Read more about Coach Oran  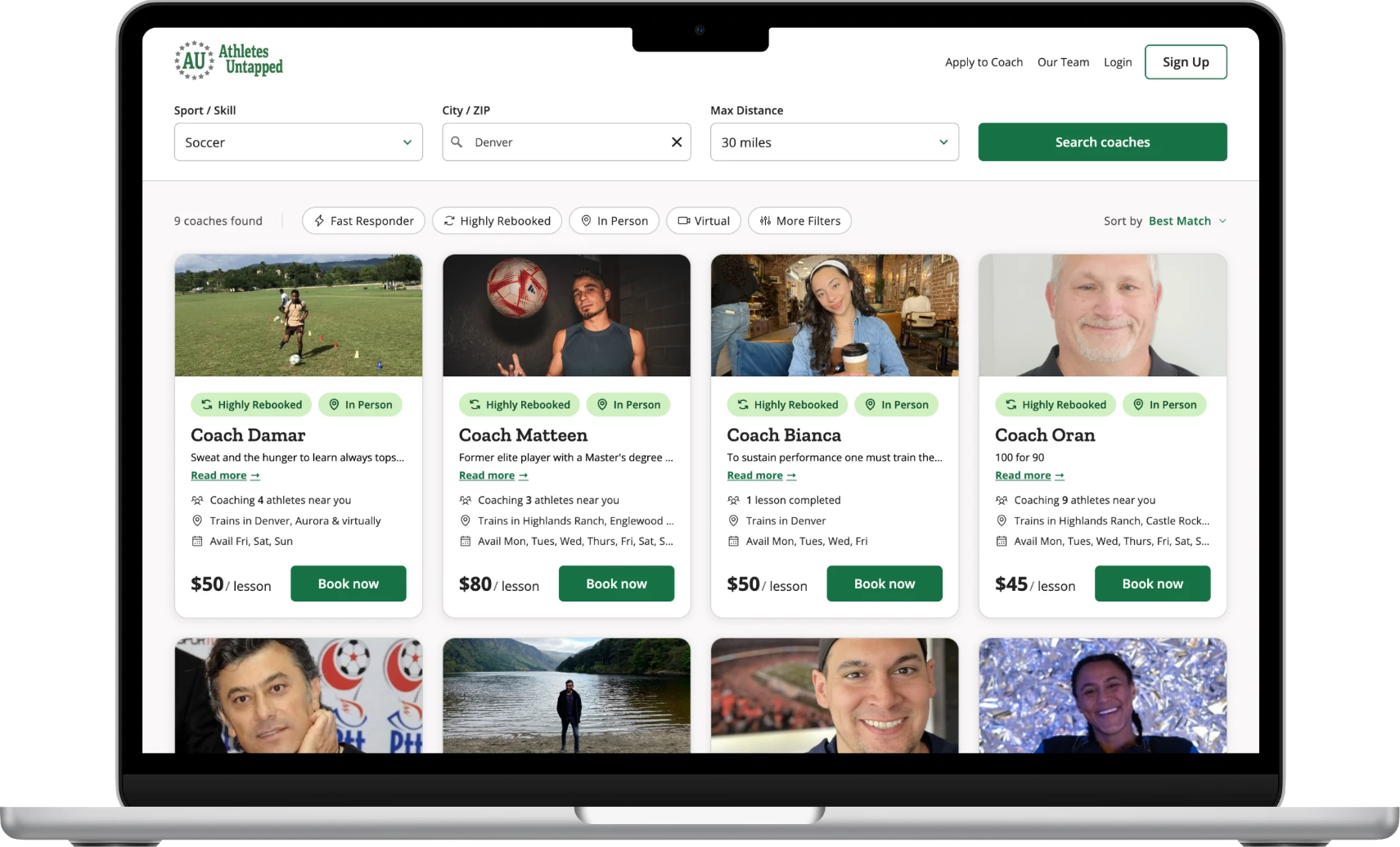[1029, 475]
